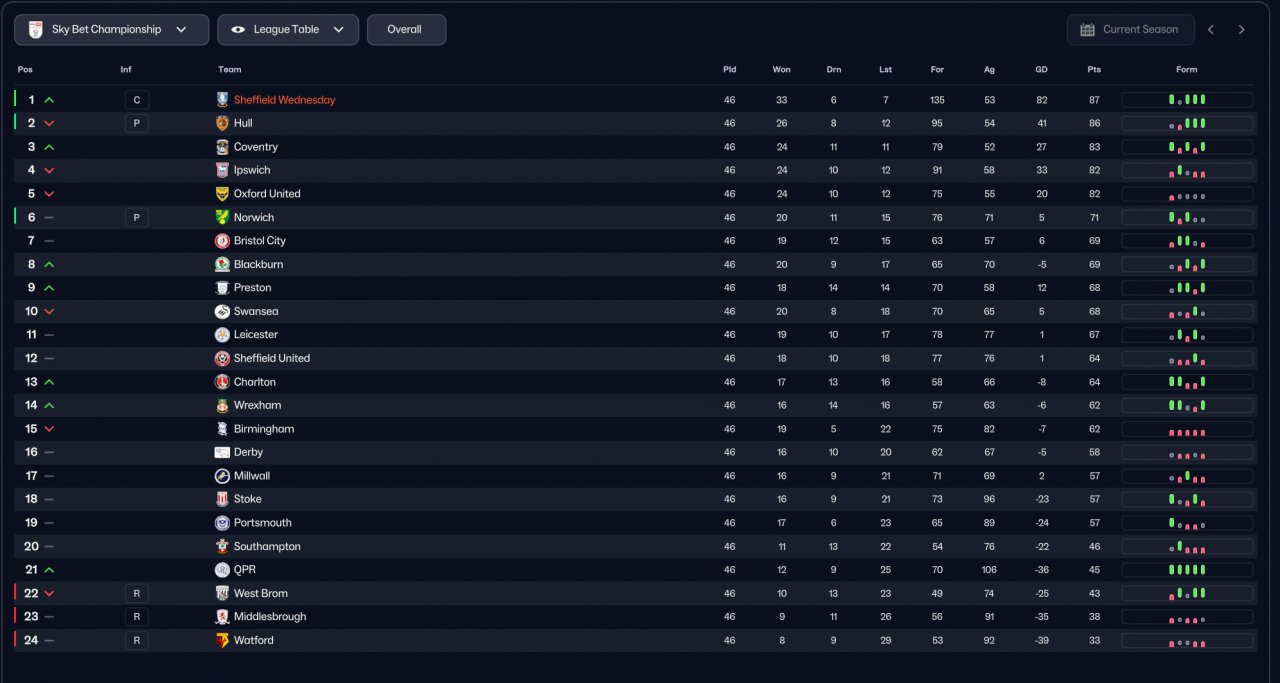The image size is (1280, 683).
Task: Click the Charlton club badge
Action: pos(222,382)
